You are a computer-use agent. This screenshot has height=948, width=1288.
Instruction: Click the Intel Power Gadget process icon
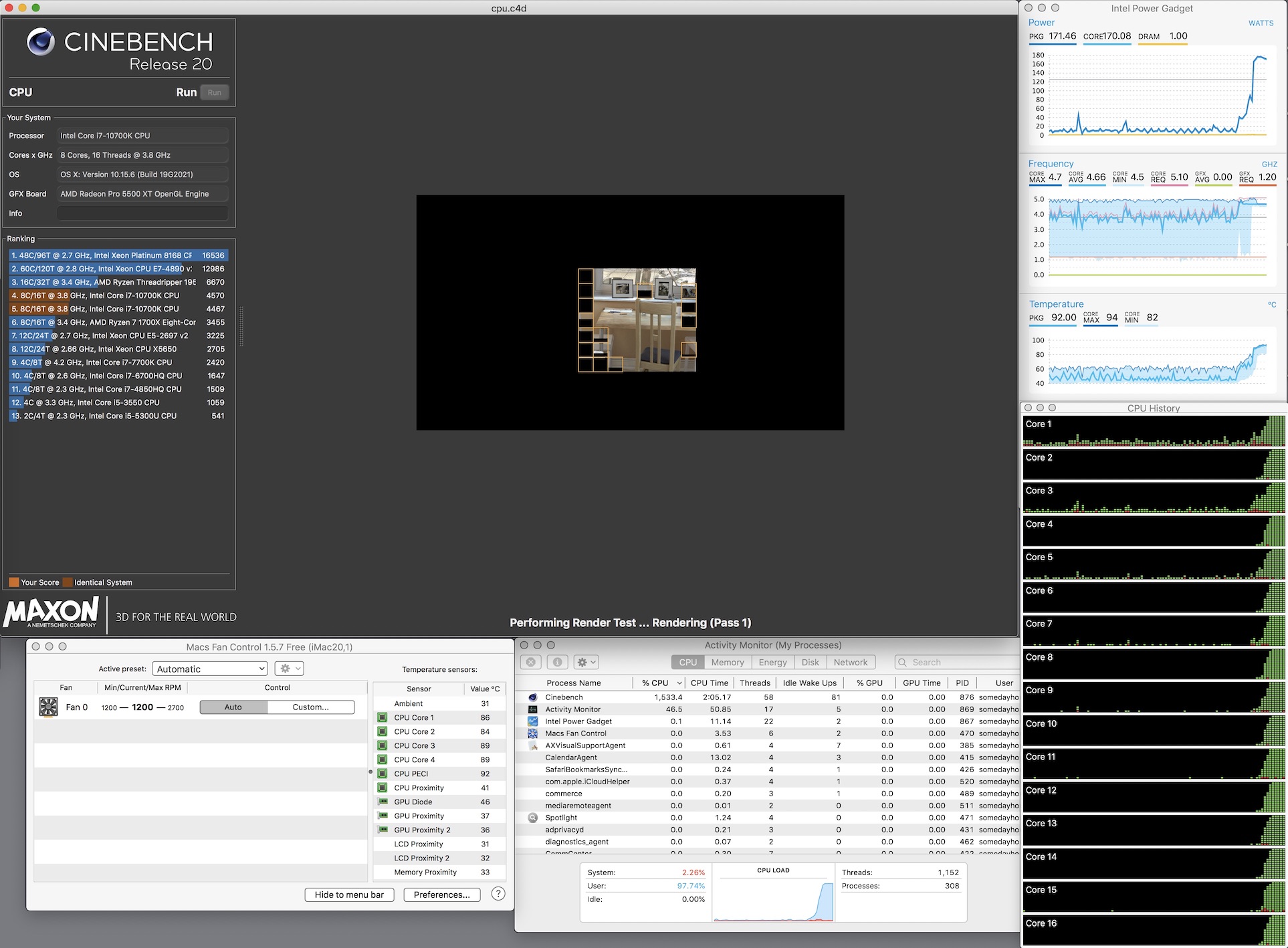point(533,721)
